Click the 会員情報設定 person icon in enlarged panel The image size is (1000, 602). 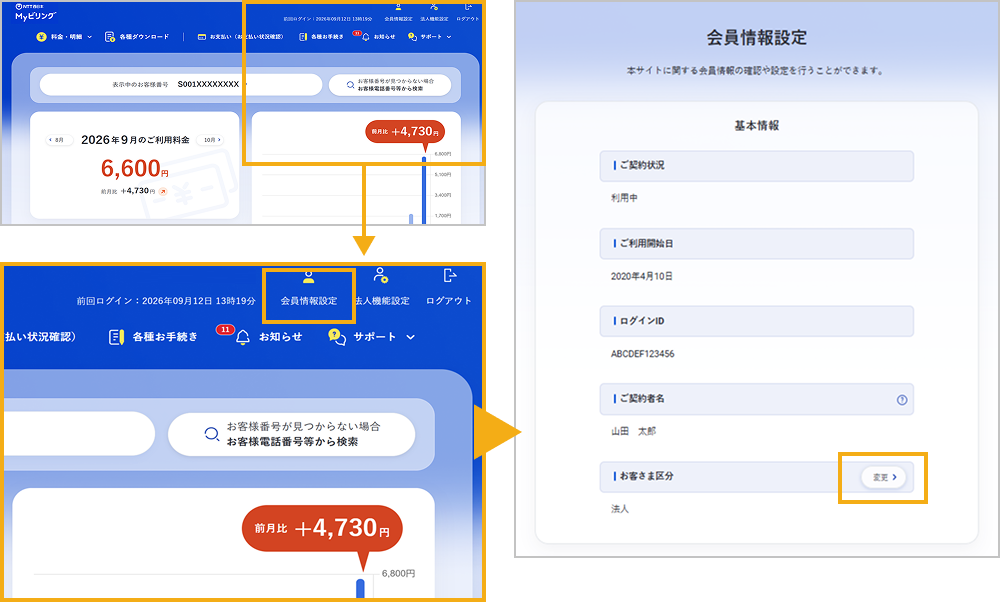click(309, 277)
